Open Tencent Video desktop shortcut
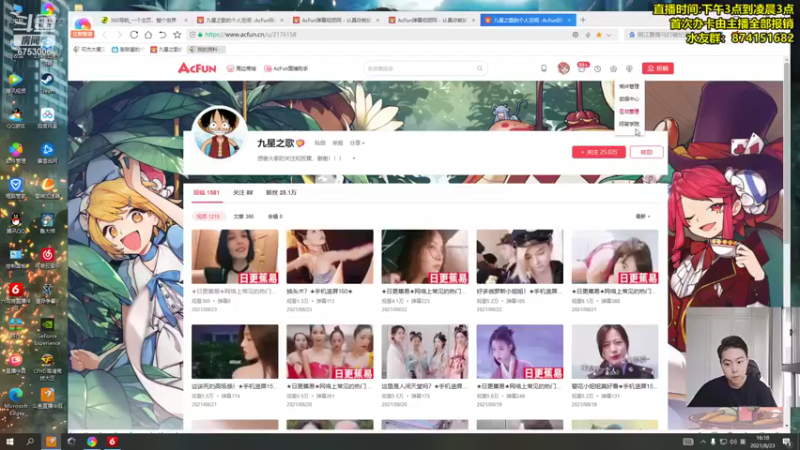This screenshot has width=800, height=450. (15, 83)
